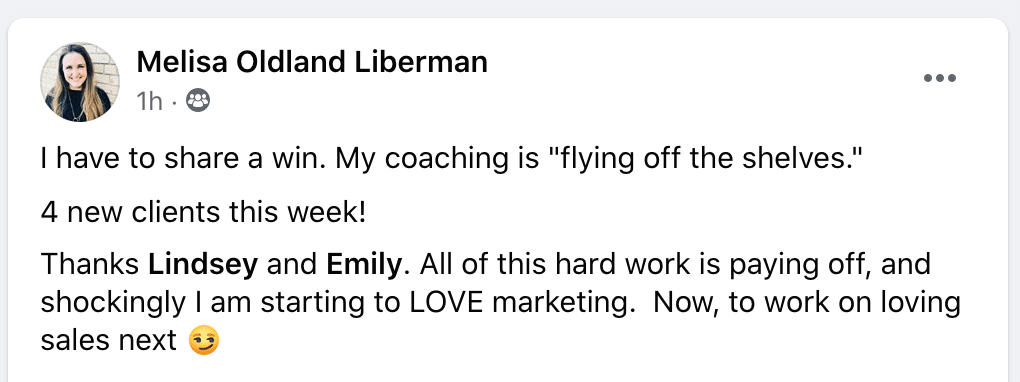Open the tagged Emily mention
This screenshot has width=1020, height=382.
(x=364, y=266)
